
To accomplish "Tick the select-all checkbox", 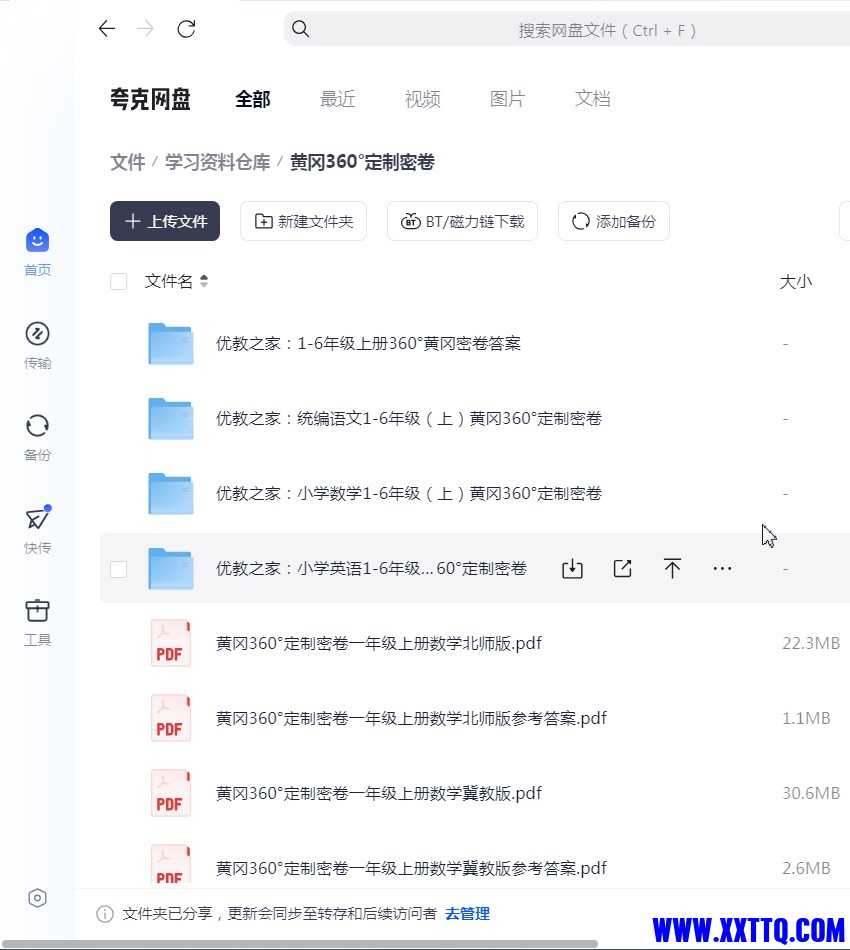I will point(119,281).
